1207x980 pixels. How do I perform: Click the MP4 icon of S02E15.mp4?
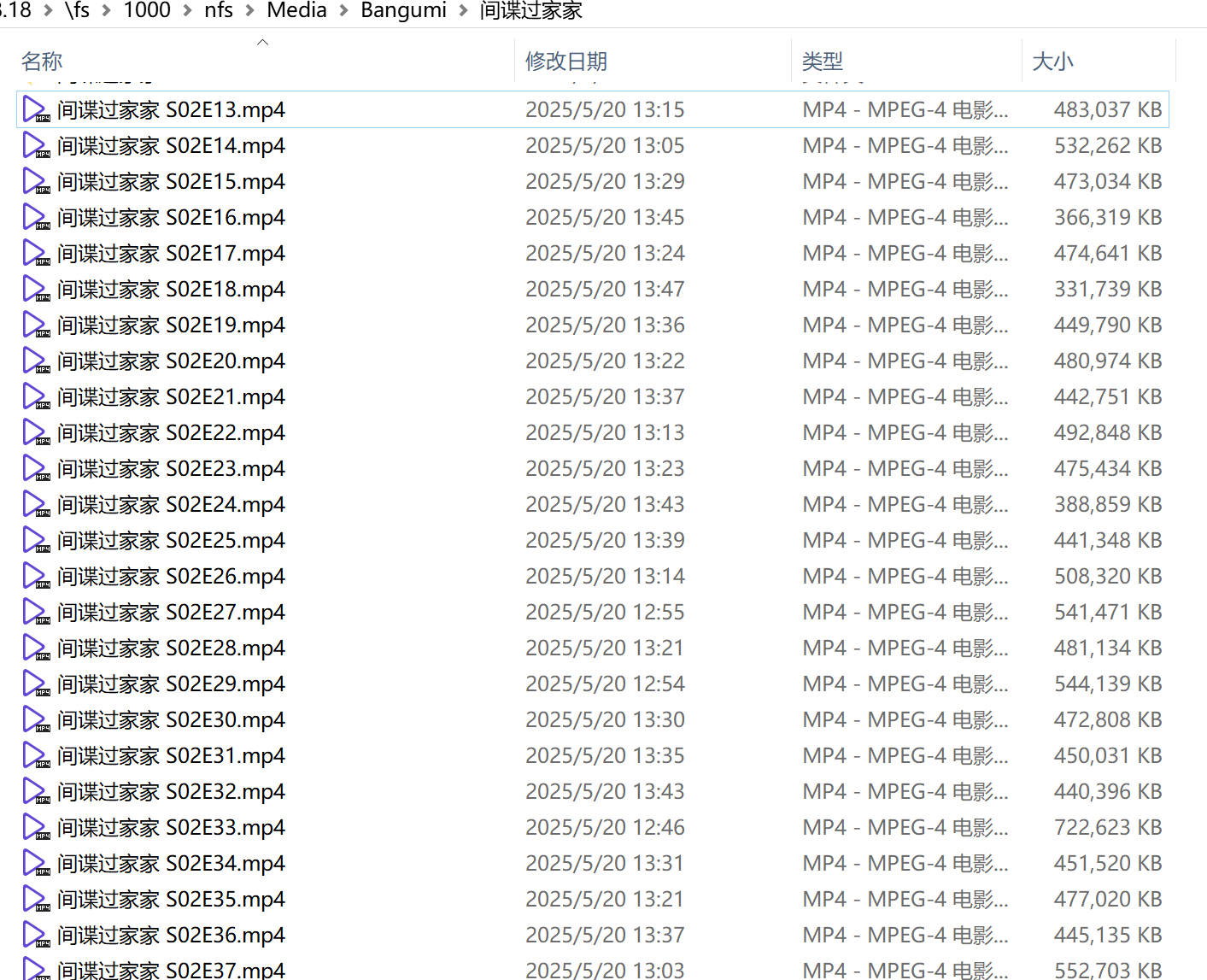click(36, 181)
